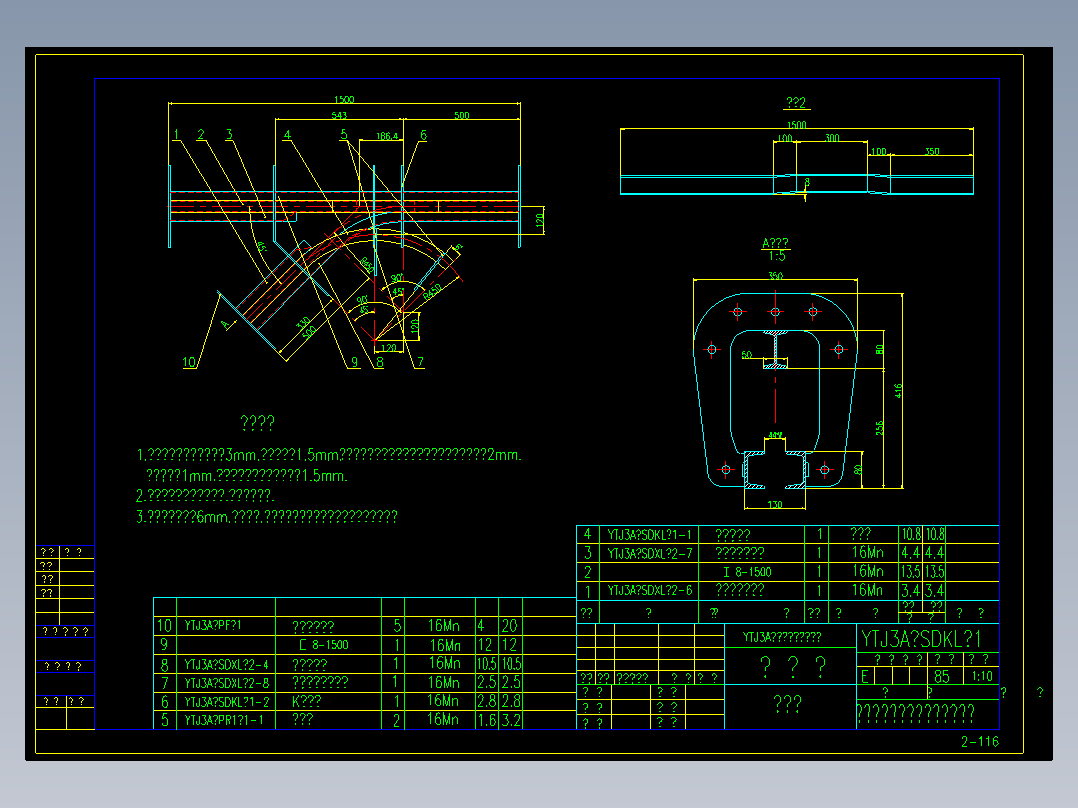The width and height of the screenshot is (1078, 808).
Task: Click the K??? name in row 6
Action: [x=307, y=701]
